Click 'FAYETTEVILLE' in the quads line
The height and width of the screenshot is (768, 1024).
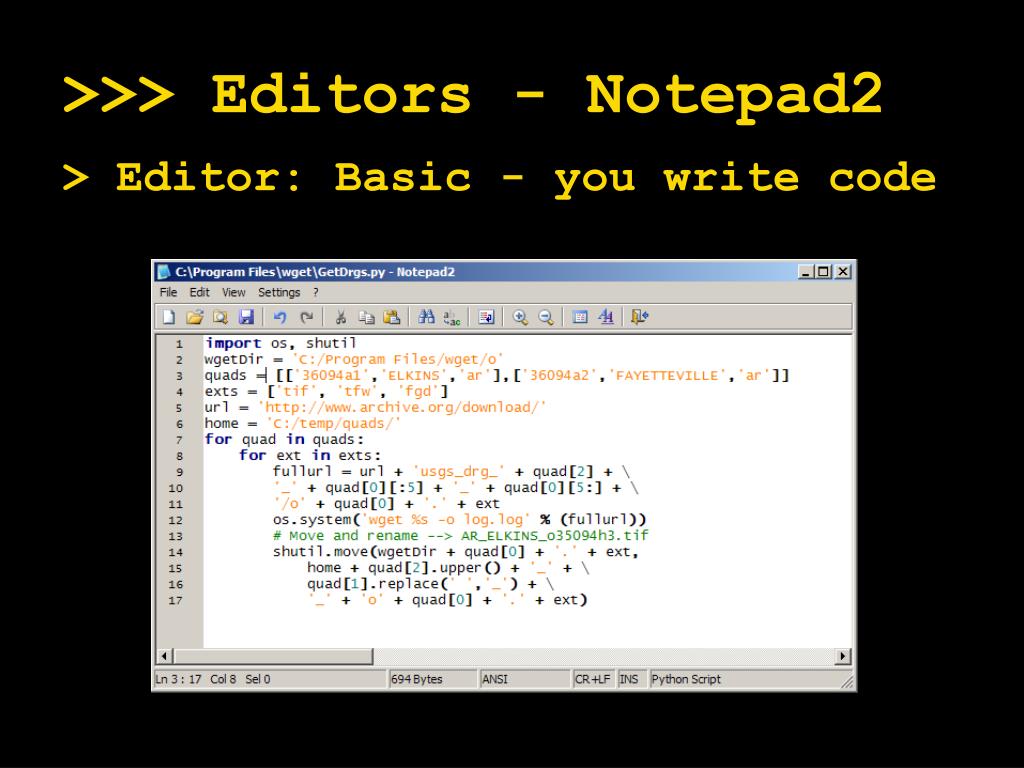click(667, 376)
